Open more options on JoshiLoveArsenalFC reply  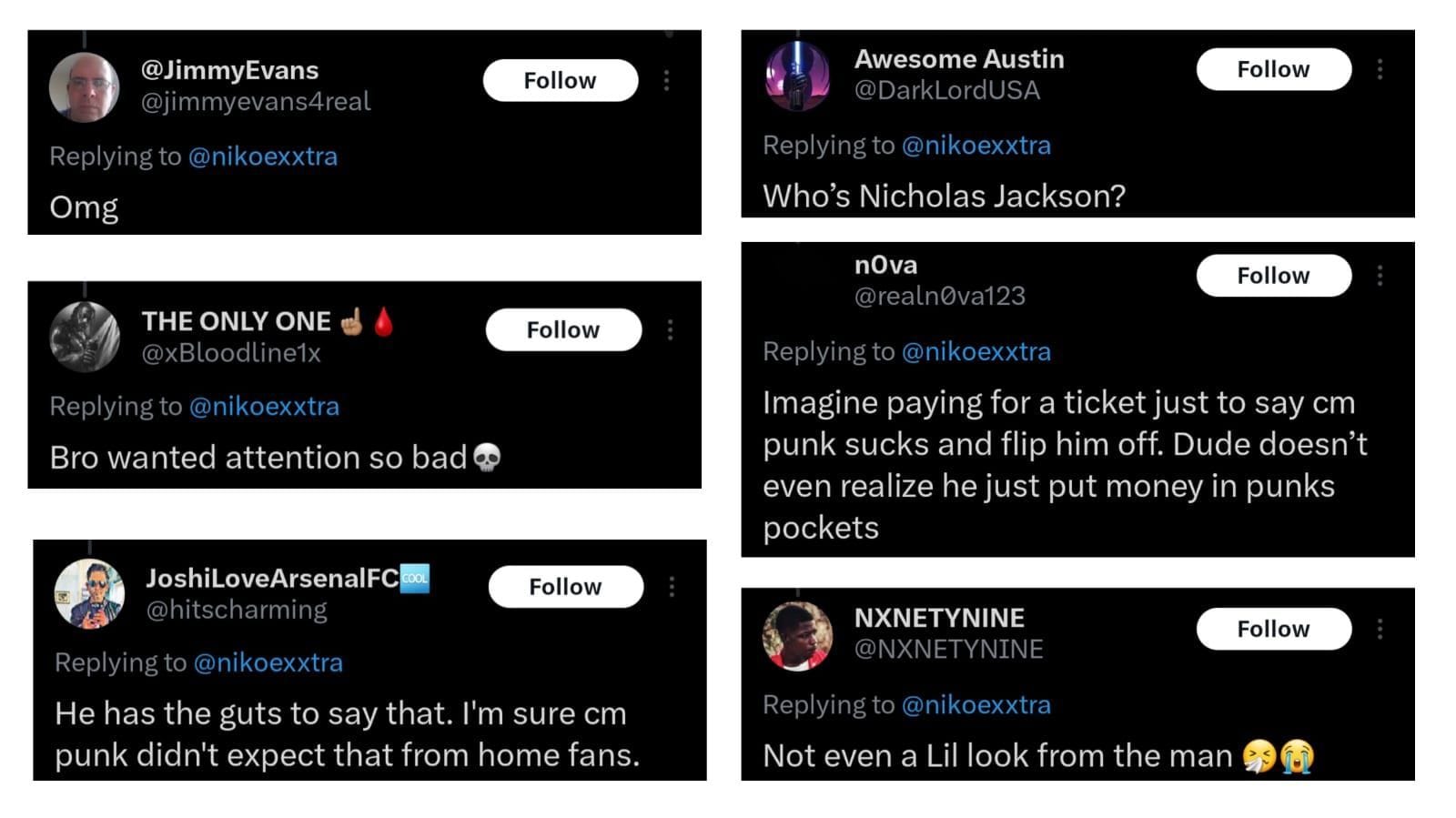click(x=673, y=587)
